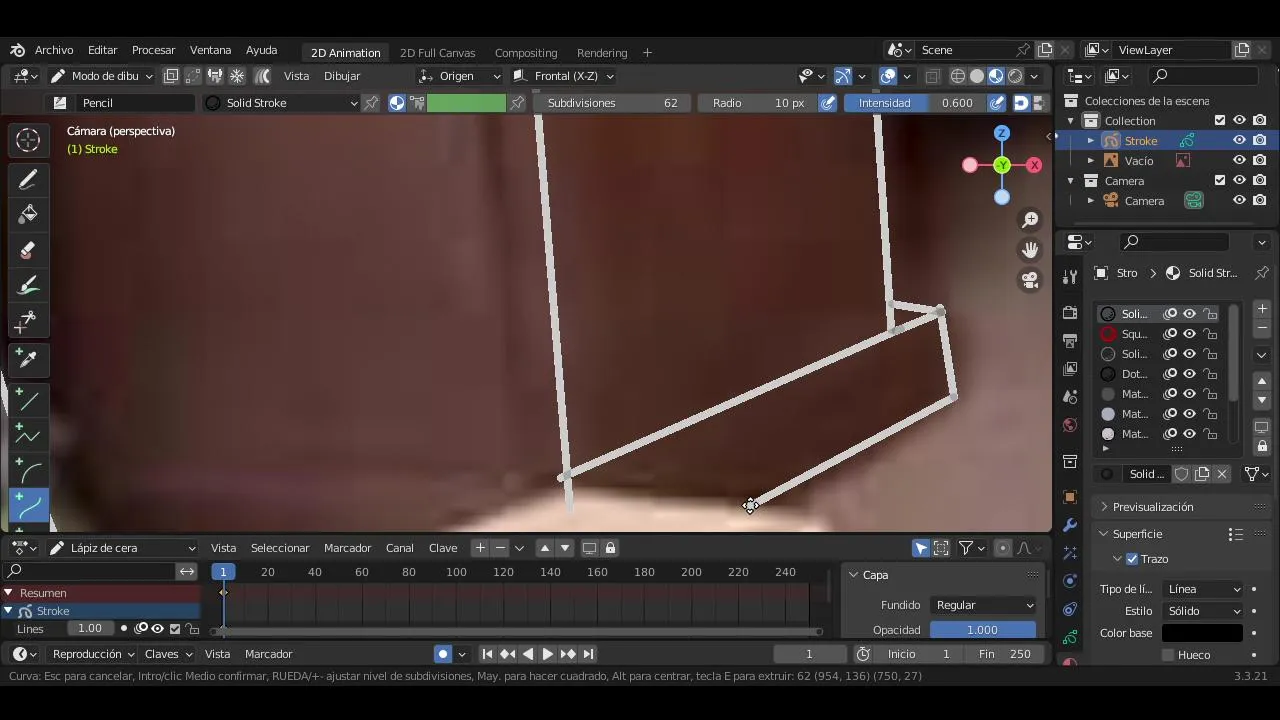Select the Line tool
This screenshot has height=720, width=1280.
pyautogui.click(x=28, y=400)
